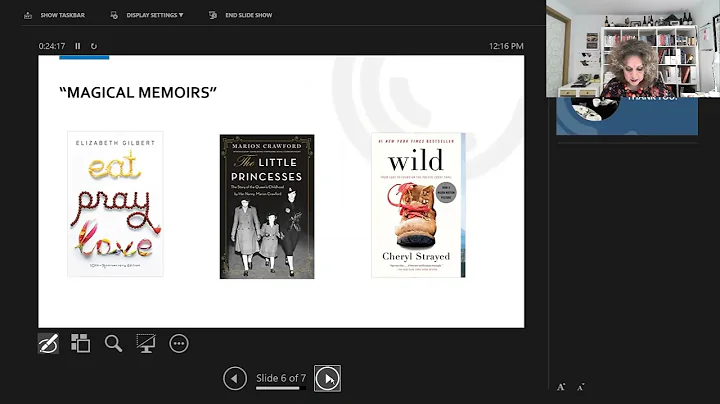Click the elapsed time 0:24:17
The width and height of the screenshot is (720, 404).
point(52,46)
